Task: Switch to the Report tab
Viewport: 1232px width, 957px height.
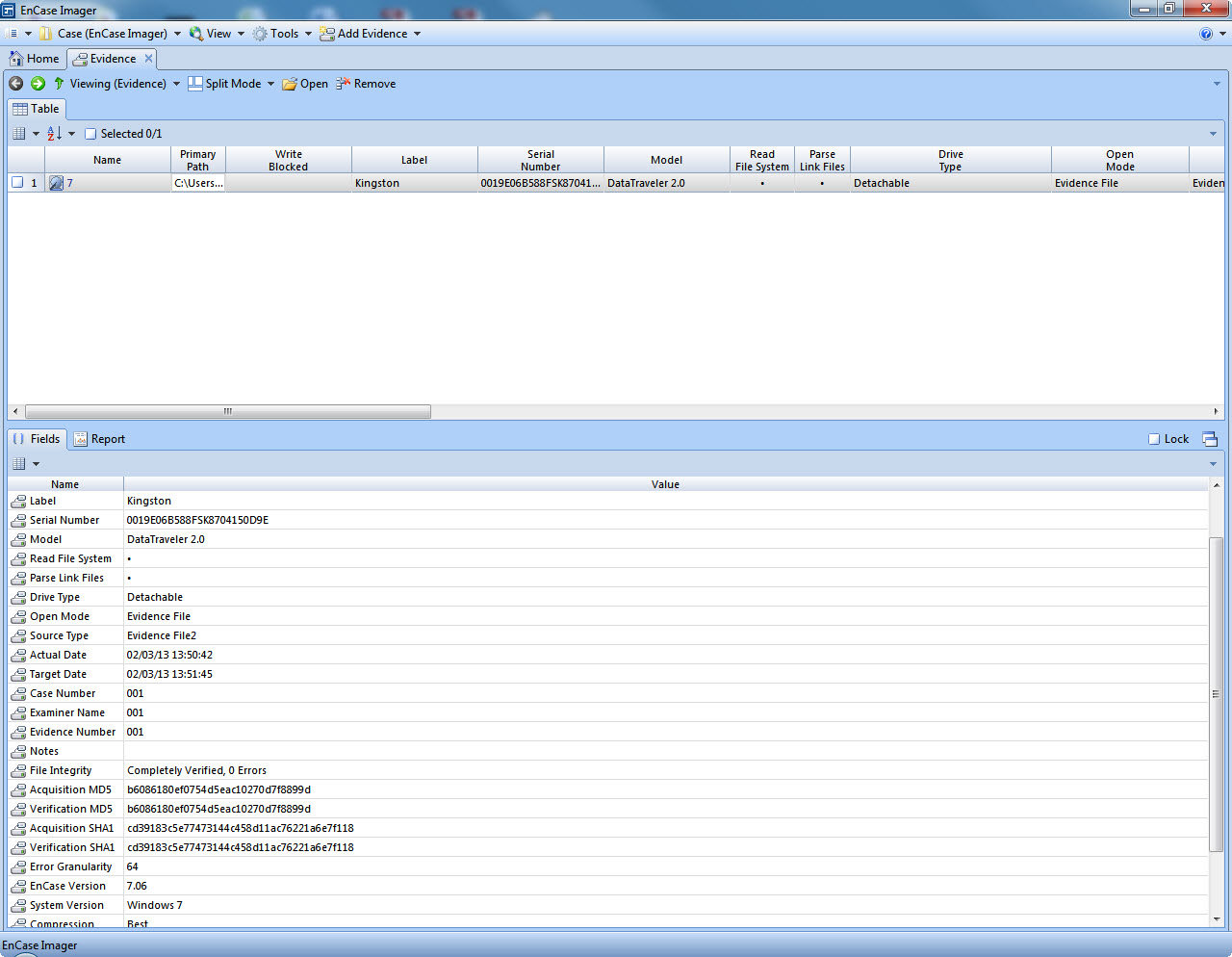Action: pyautogui.click(x=100, y=439)
